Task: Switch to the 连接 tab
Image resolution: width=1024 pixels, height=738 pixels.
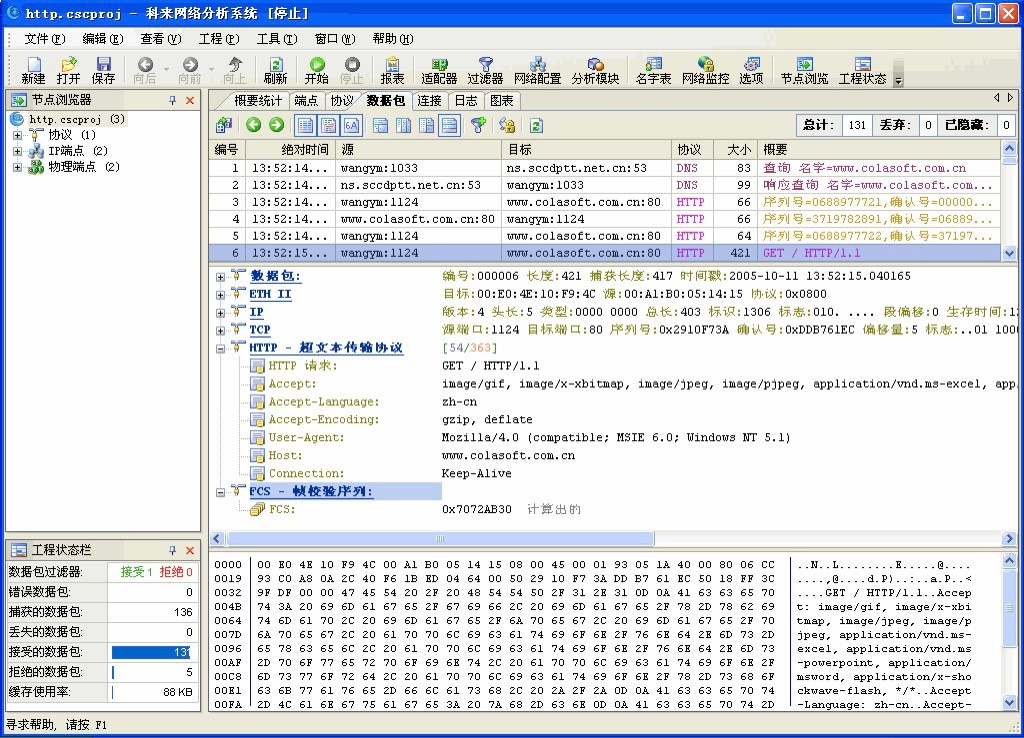Action: [429, 101]
